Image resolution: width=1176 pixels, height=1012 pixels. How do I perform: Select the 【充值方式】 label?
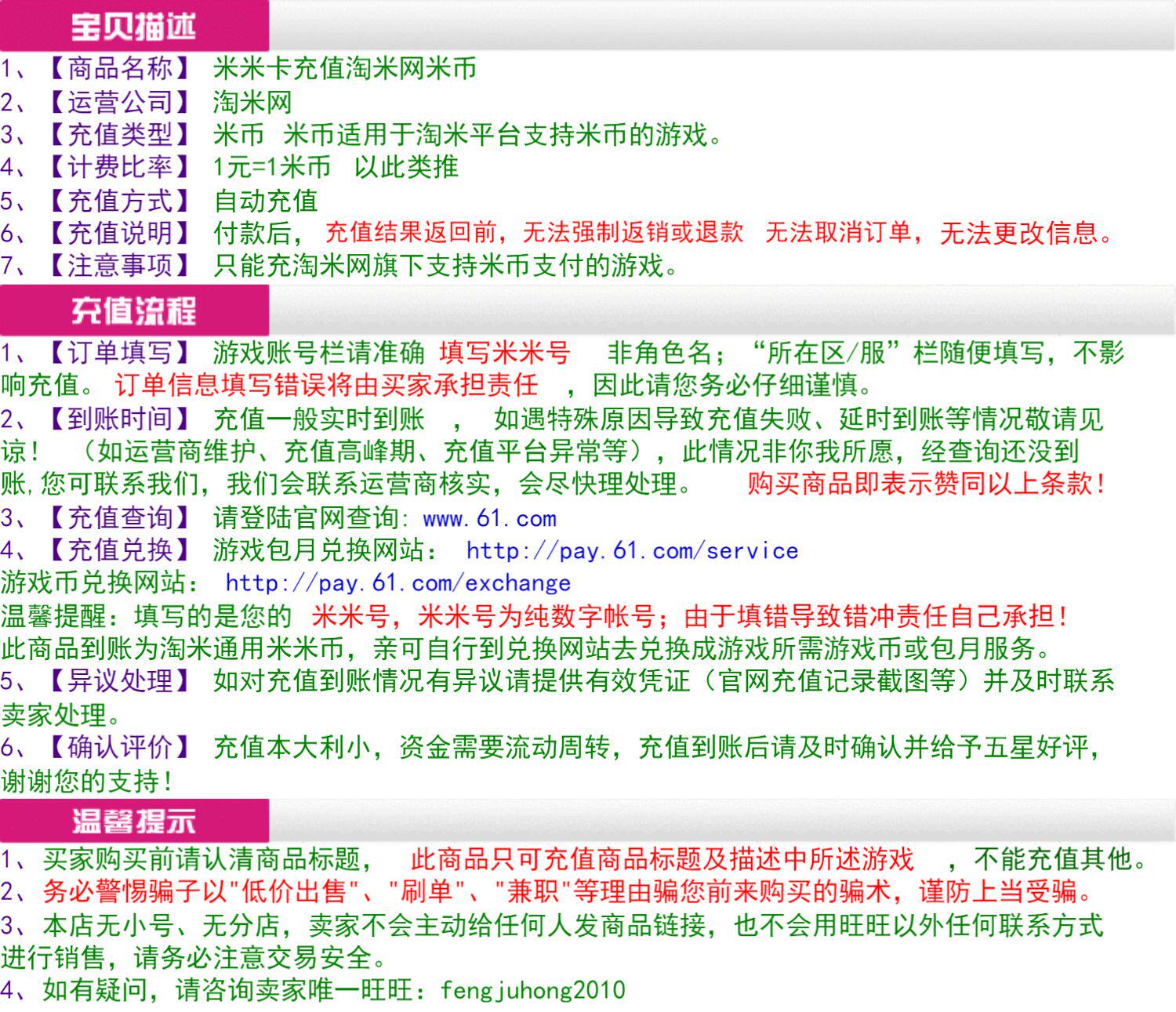point(119,201)
